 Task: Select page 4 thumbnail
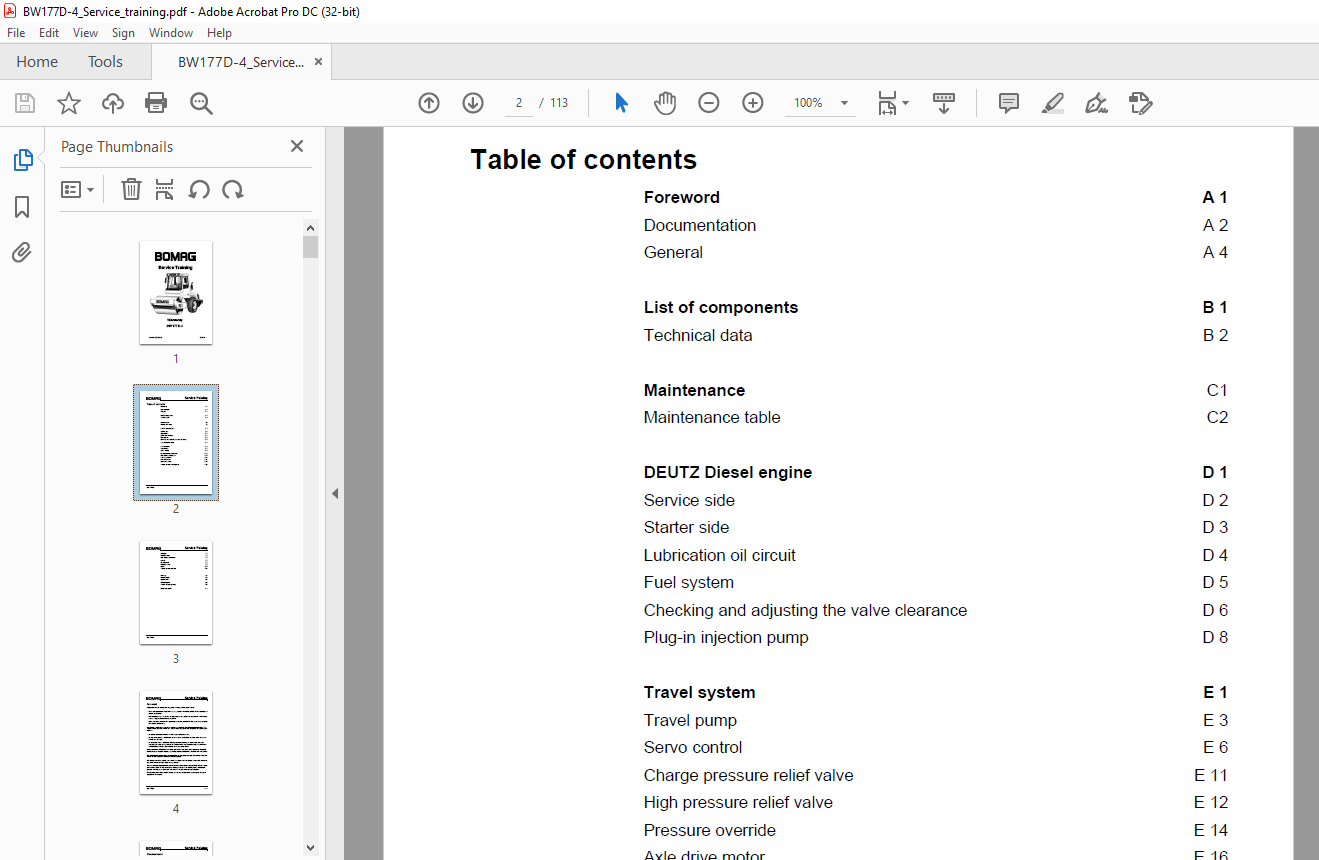[x=176, y=743]
